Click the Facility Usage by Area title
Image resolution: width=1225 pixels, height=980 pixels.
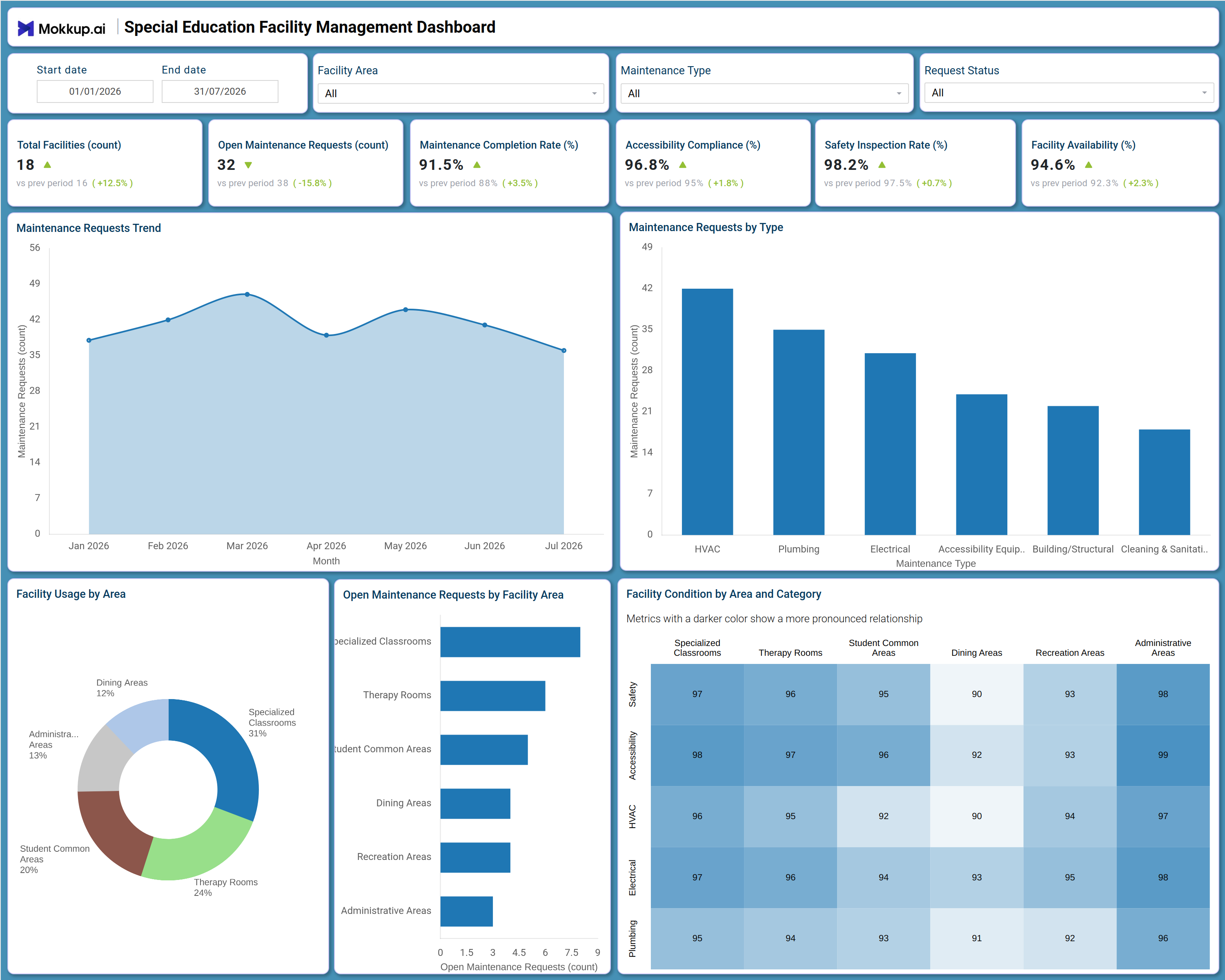71,594
